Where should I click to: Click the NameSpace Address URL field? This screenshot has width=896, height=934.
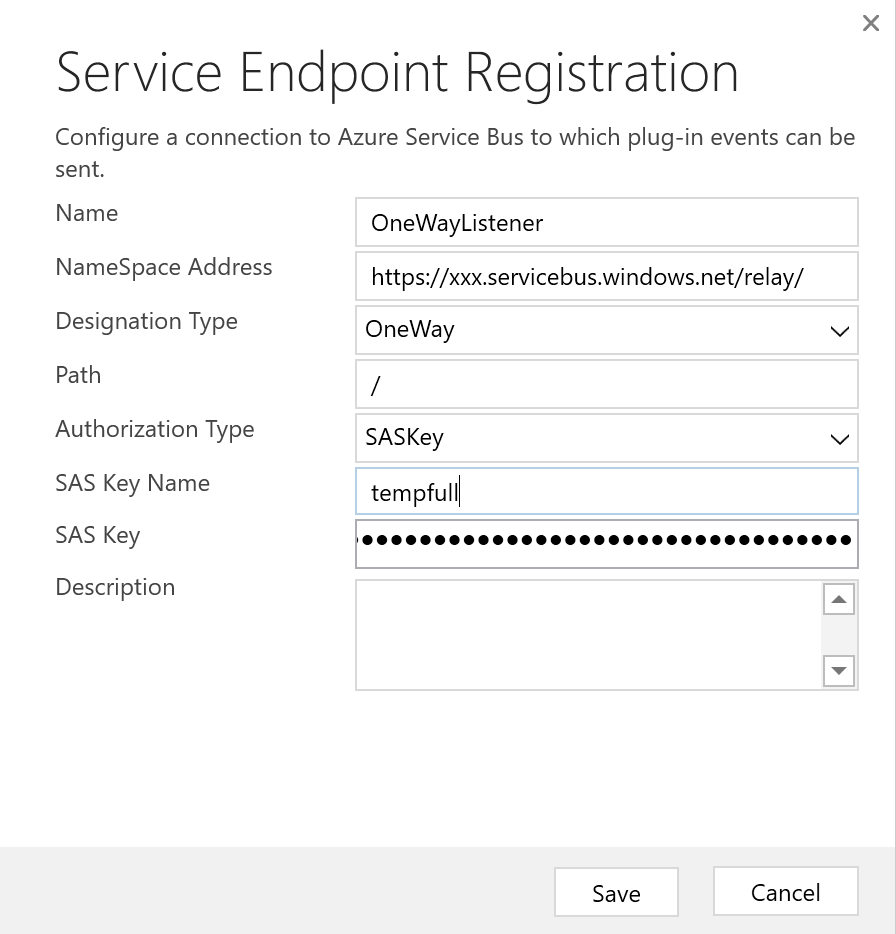pyautogui.click(x=606, y=277)
